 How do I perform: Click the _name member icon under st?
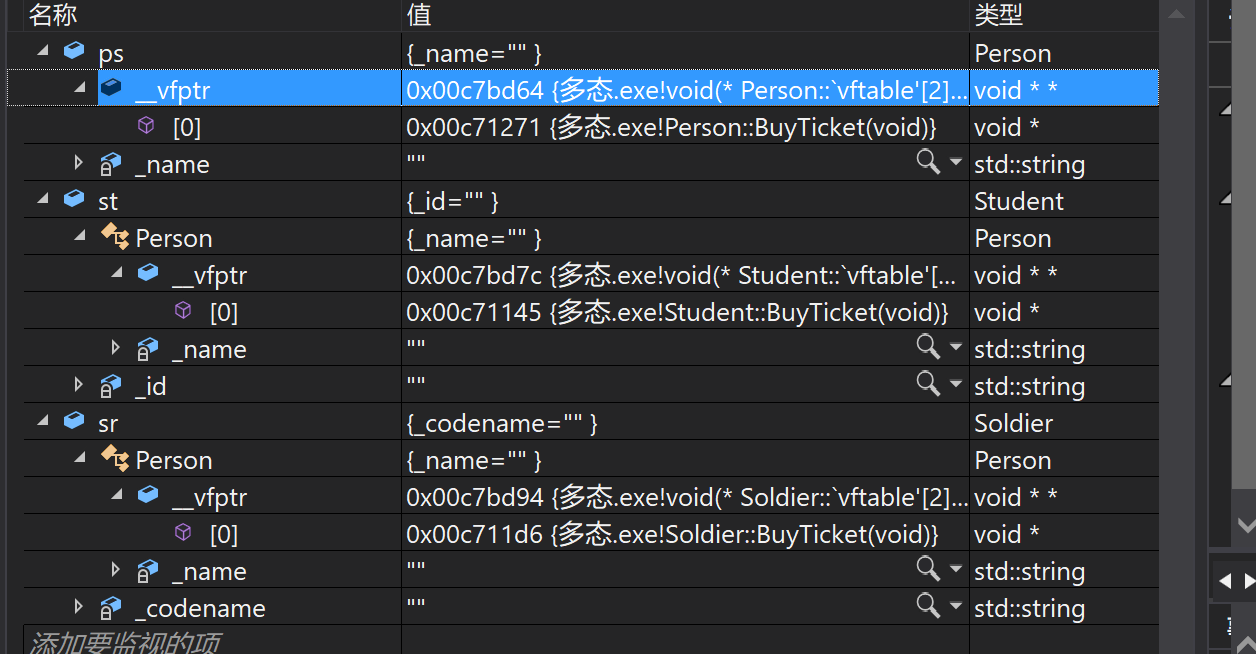point(147,348)
